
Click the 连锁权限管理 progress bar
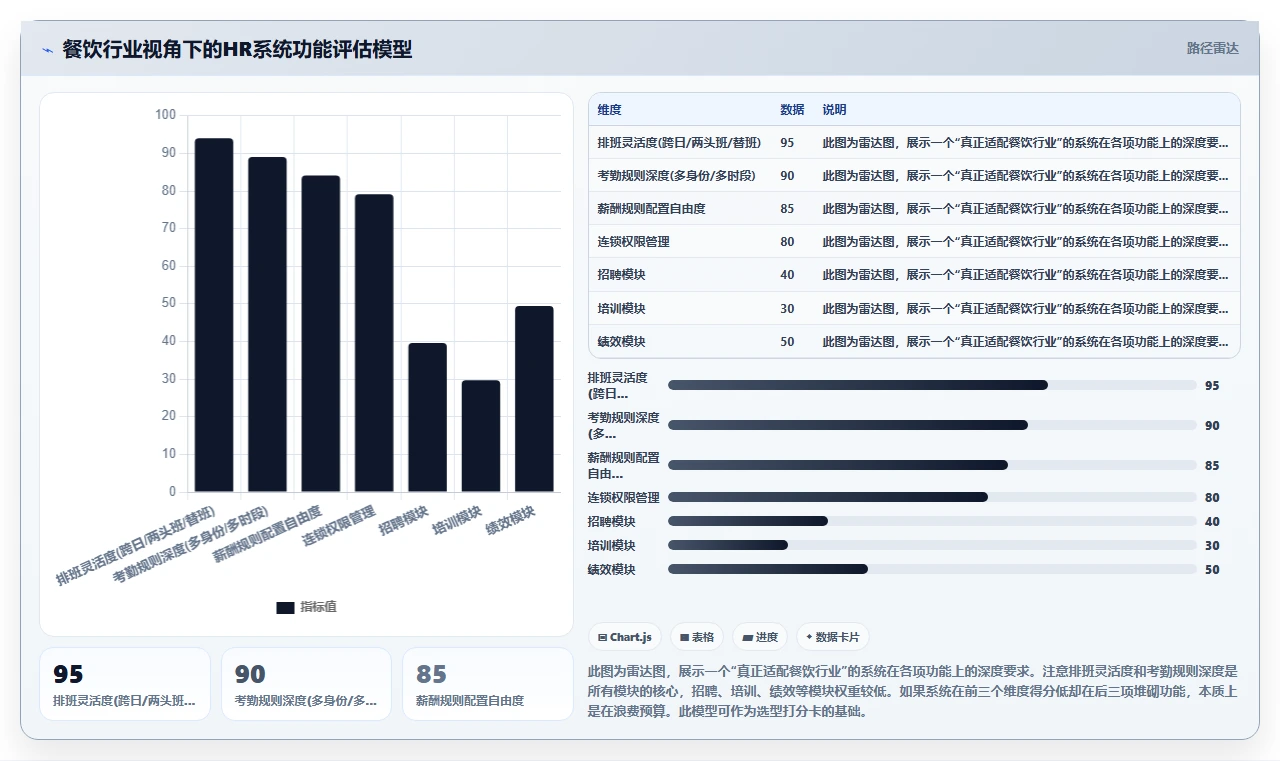[x=932, y=497]
